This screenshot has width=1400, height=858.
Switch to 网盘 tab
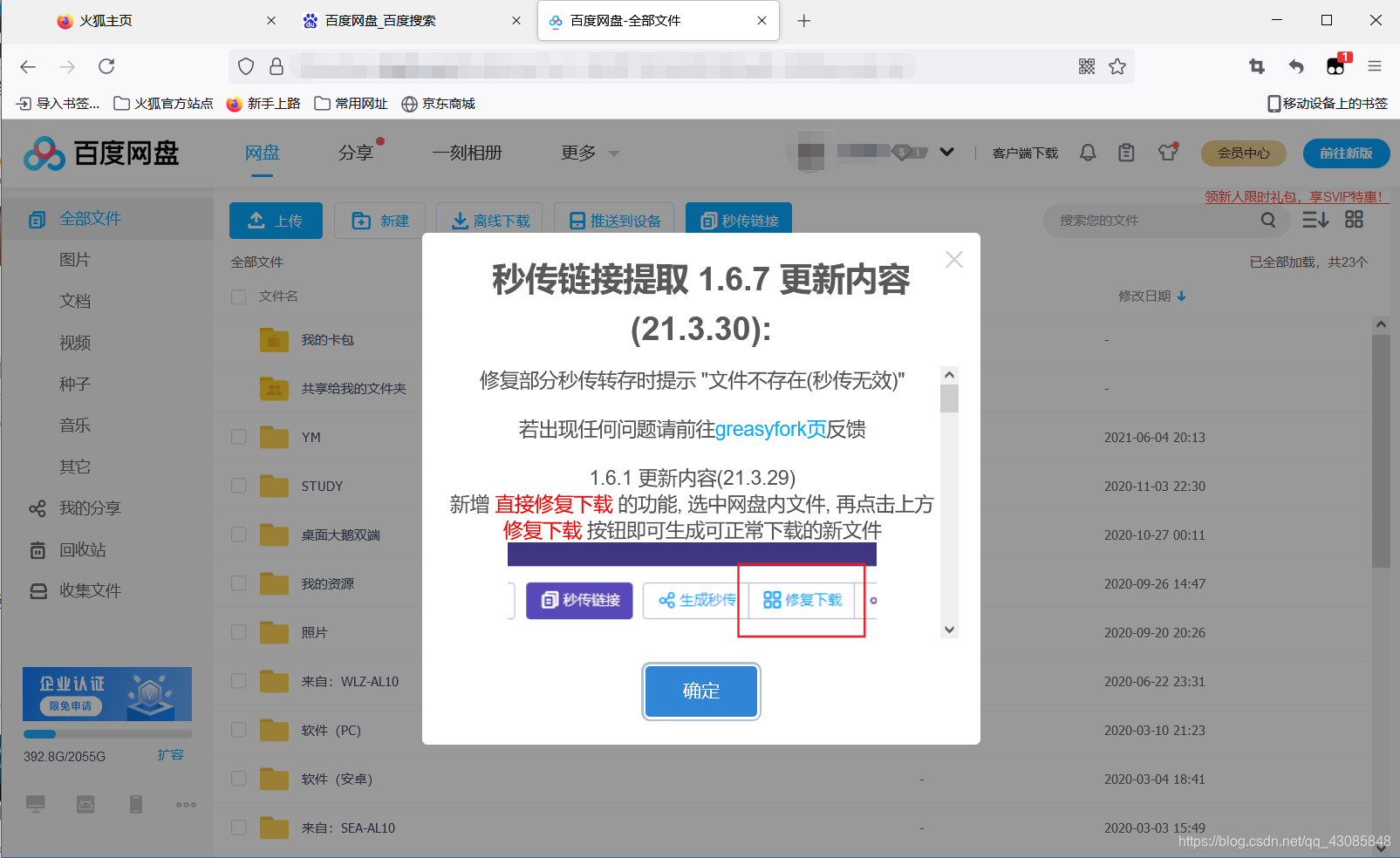click(262, 153)
